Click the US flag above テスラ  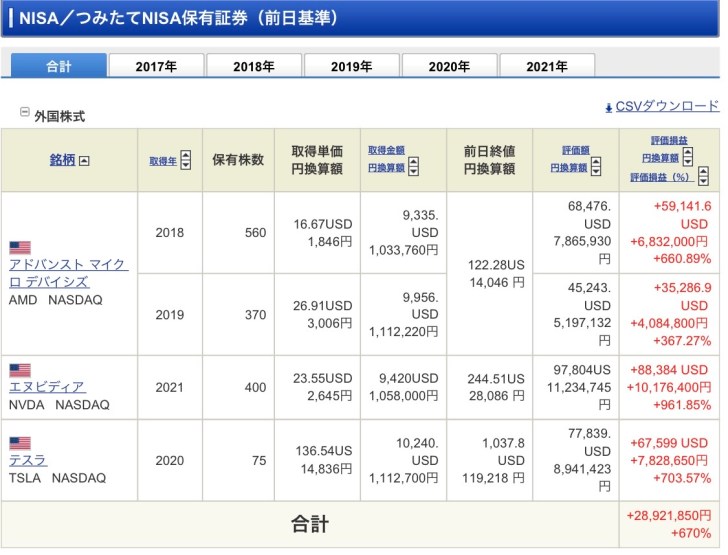(x=19, y=443)
